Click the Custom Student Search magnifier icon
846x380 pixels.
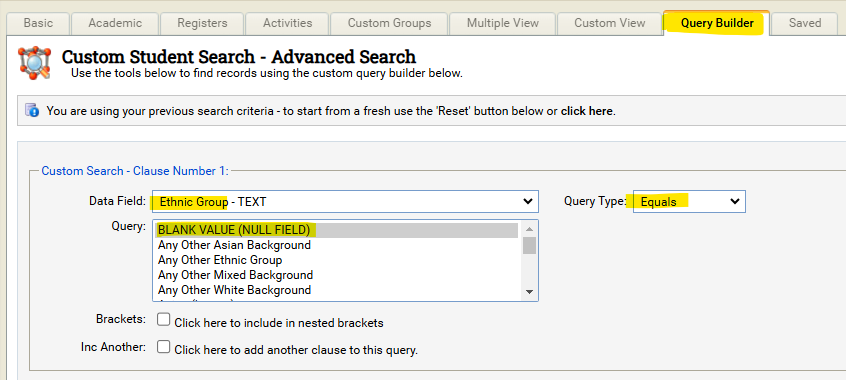(x=34, y=63)
